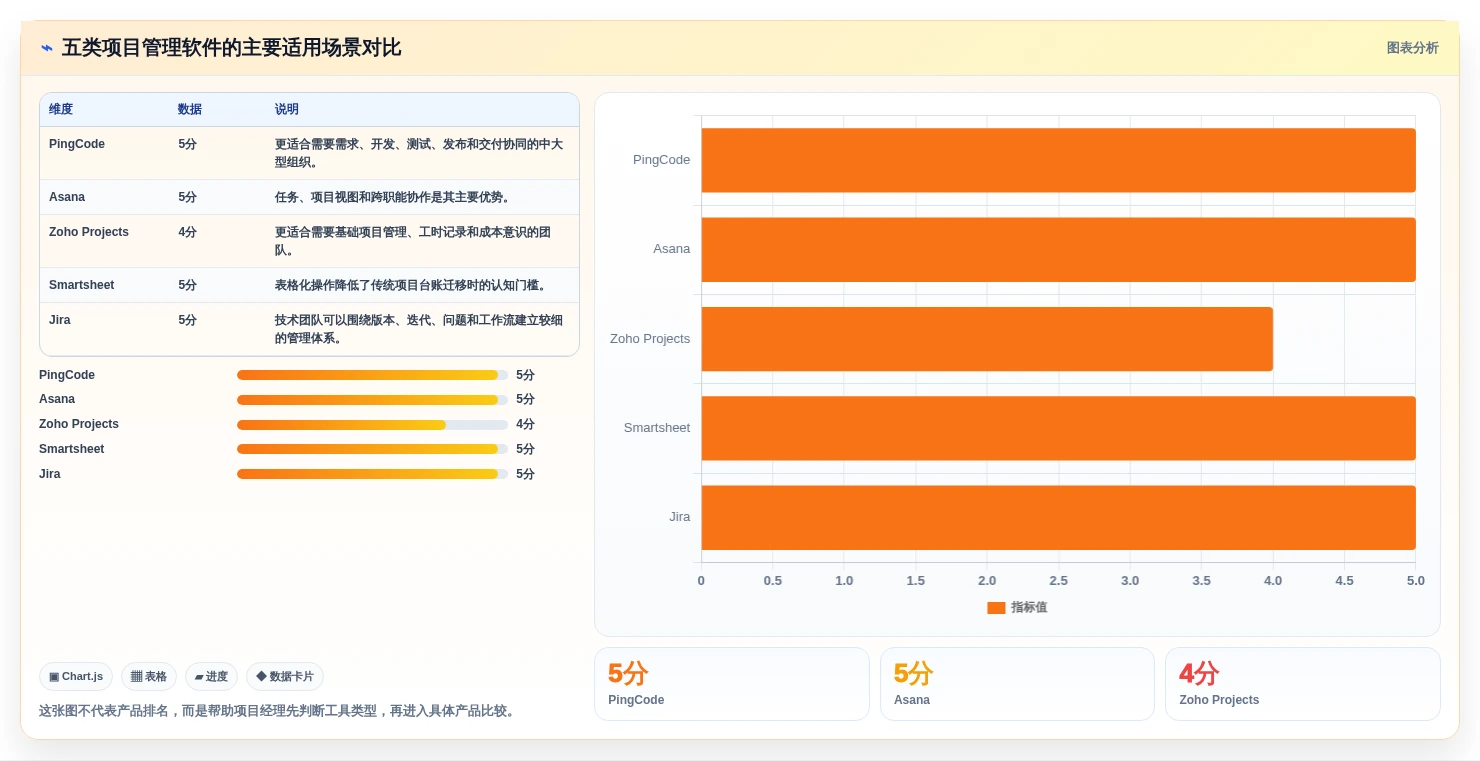Click the 进度 tag chip

pyautogui.click(x=211, y=677)
